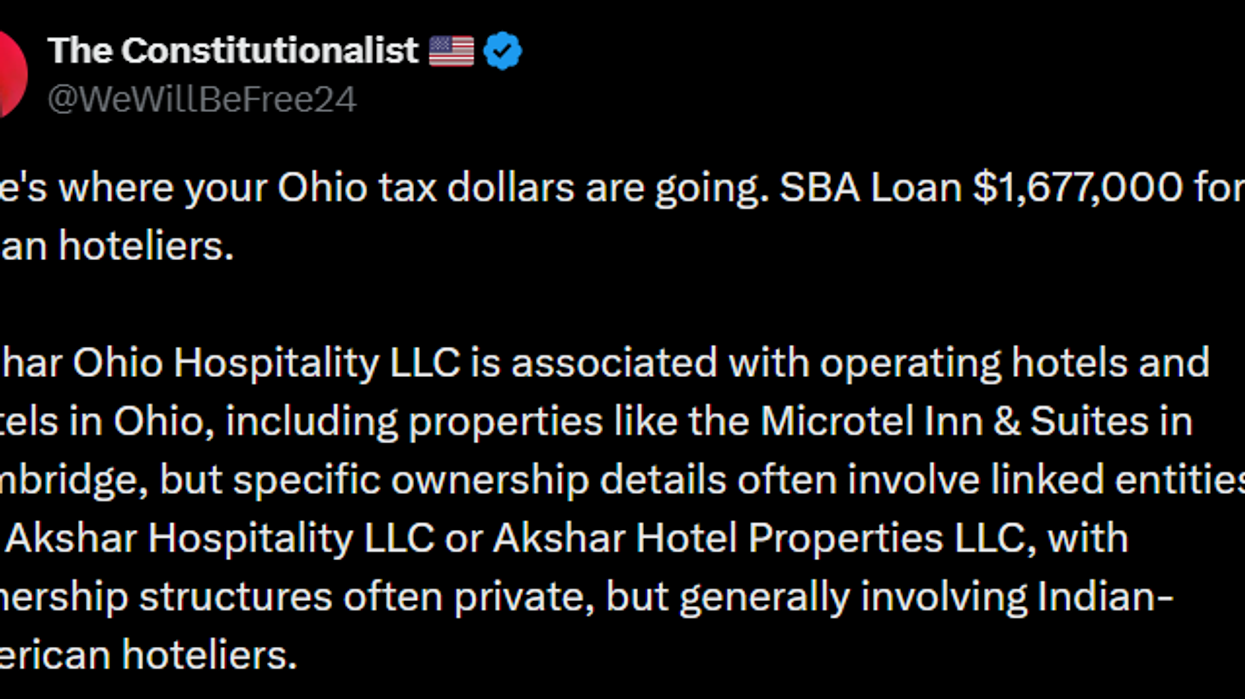Click the US flag emoji next to the name
Viewport: 1245px width, 699px height.
point(452,50)
